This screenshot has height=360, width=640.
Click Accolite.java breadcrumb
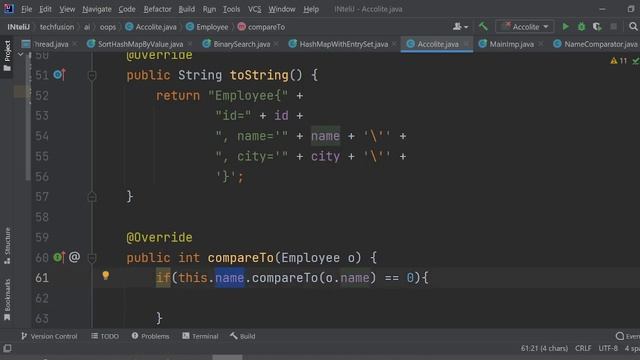(151, 27)
